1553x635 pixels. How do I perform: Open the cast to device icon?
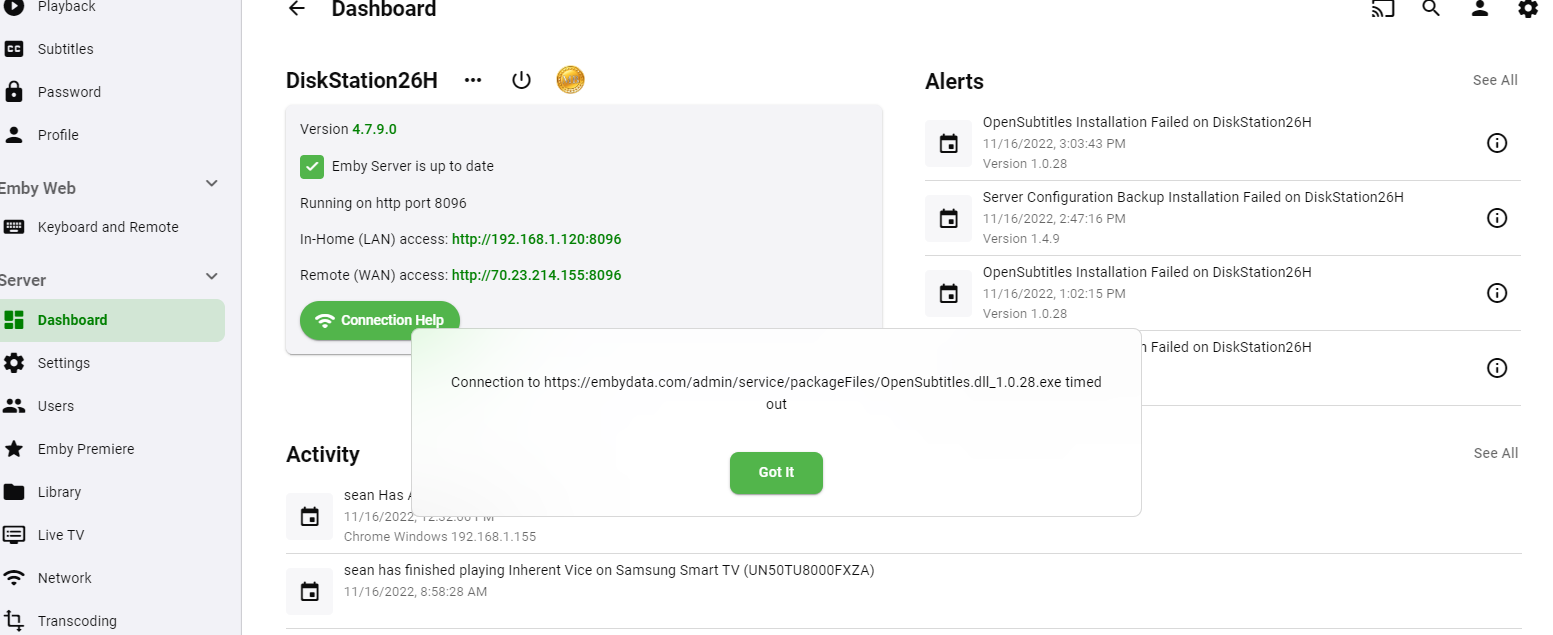point(1383,9)
